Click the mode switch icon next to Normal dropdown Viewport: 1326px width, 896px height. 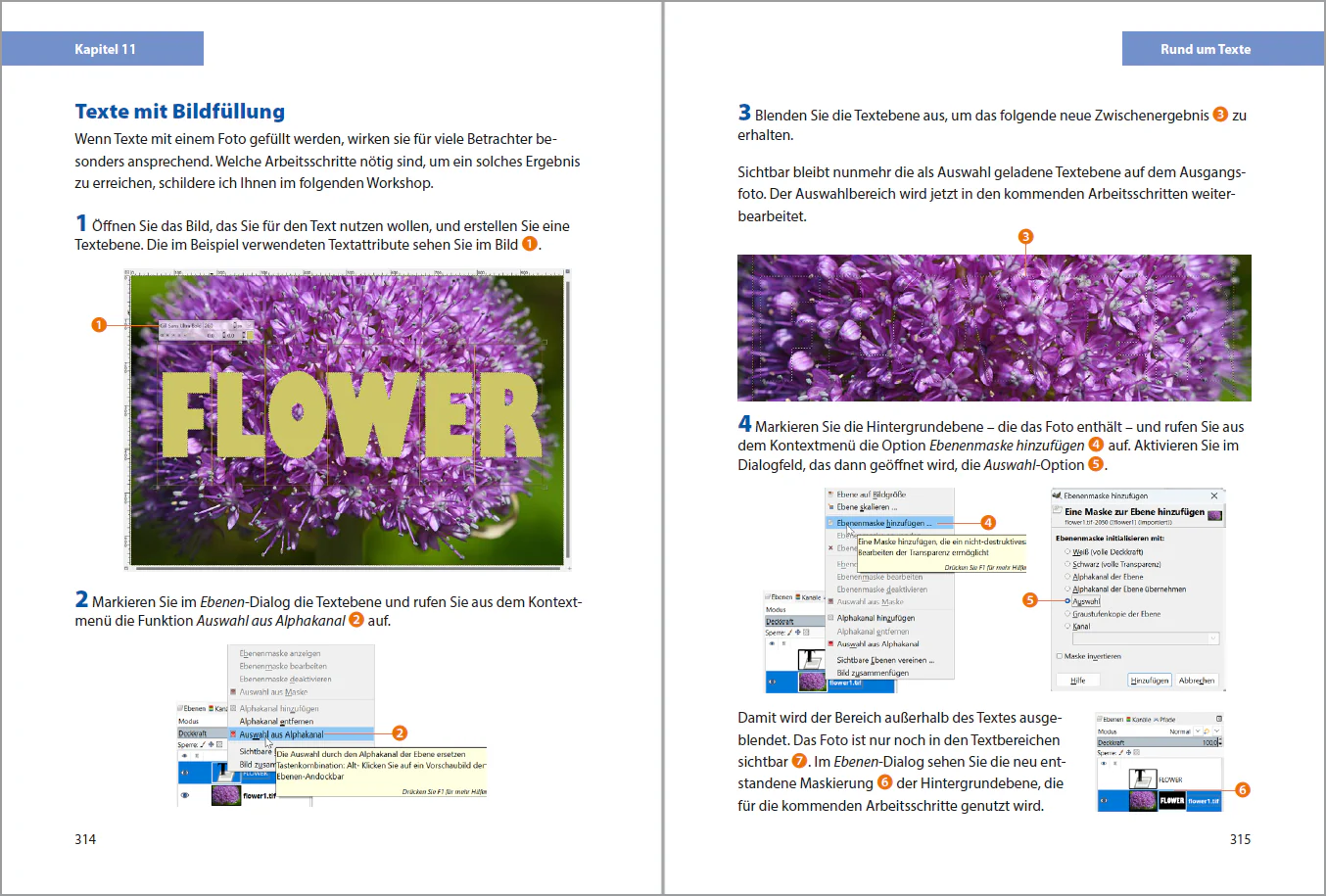click(x=1207, y=731)
